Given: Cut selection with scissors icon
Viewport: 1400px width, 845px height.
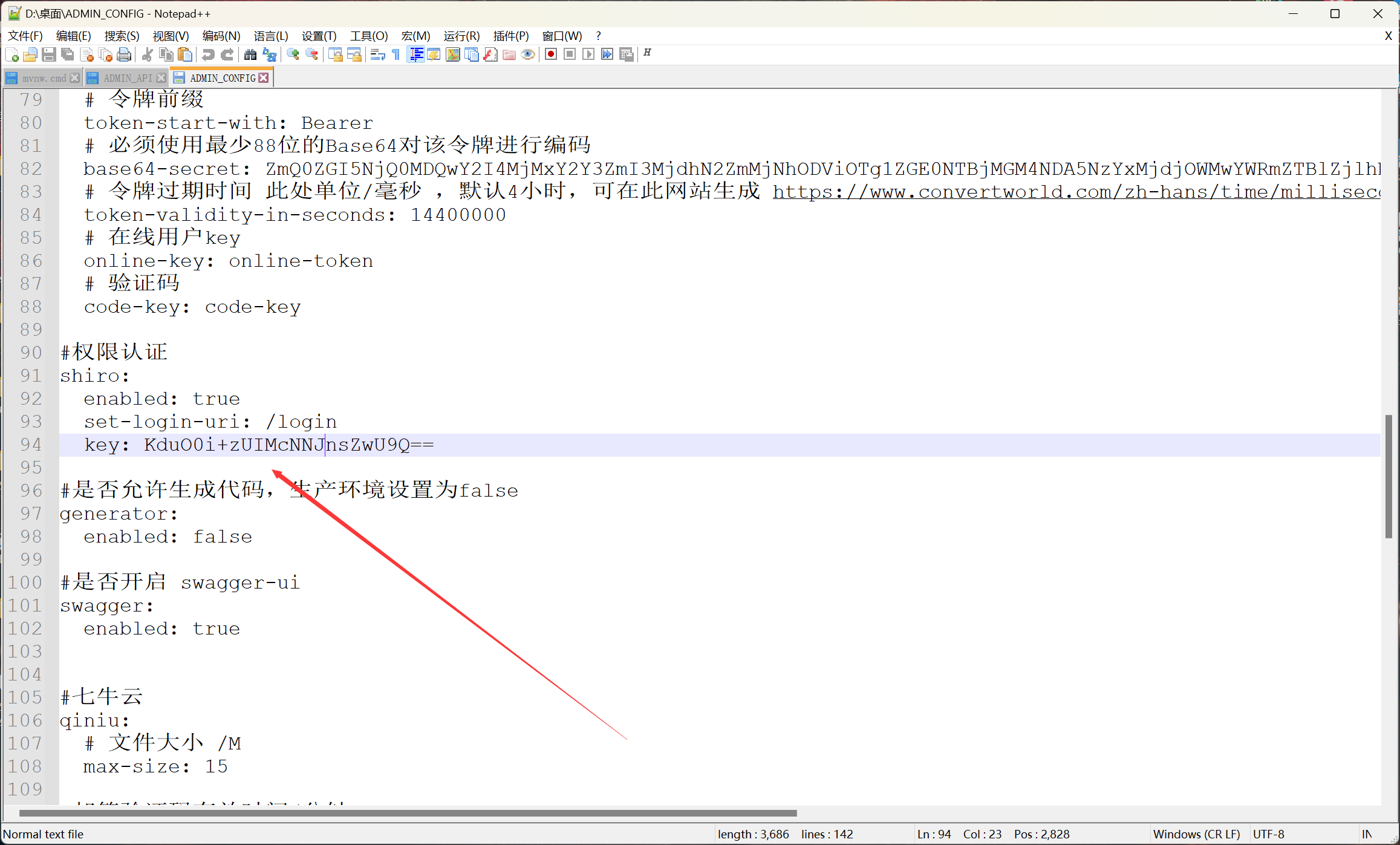Looking at the screenshot, I should tap(147, 55).
